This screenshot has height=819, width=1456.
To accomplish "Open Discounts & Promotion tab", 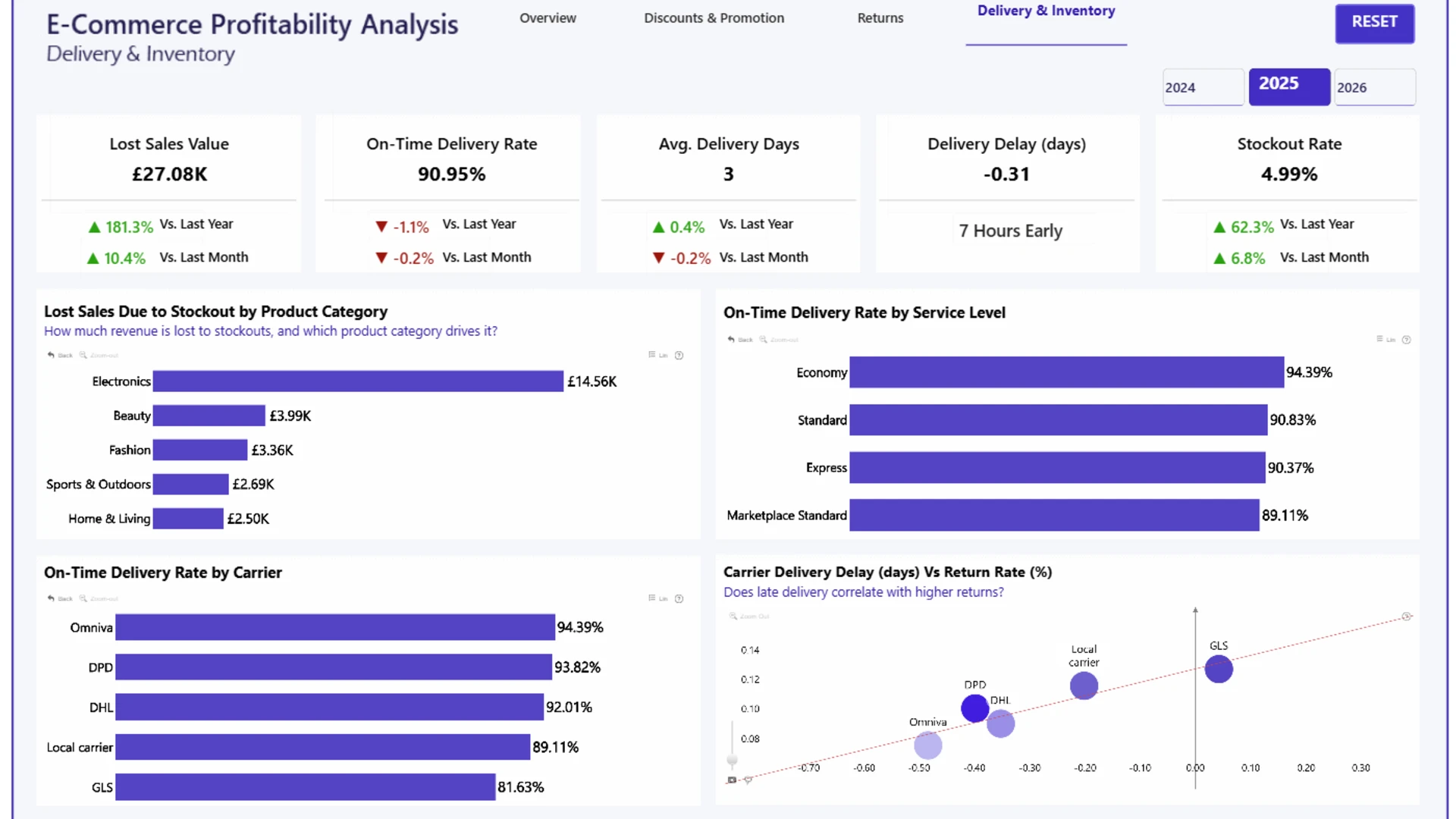I will click(714, 18).
